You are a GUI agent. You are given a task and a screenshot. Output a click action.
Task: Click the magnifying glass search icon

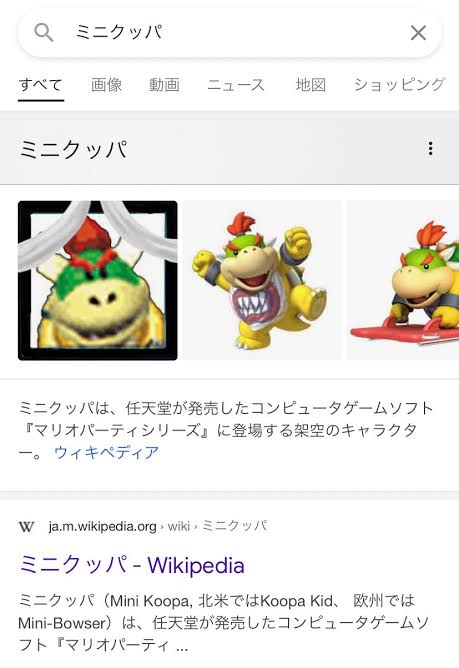[x=44, y=32]
